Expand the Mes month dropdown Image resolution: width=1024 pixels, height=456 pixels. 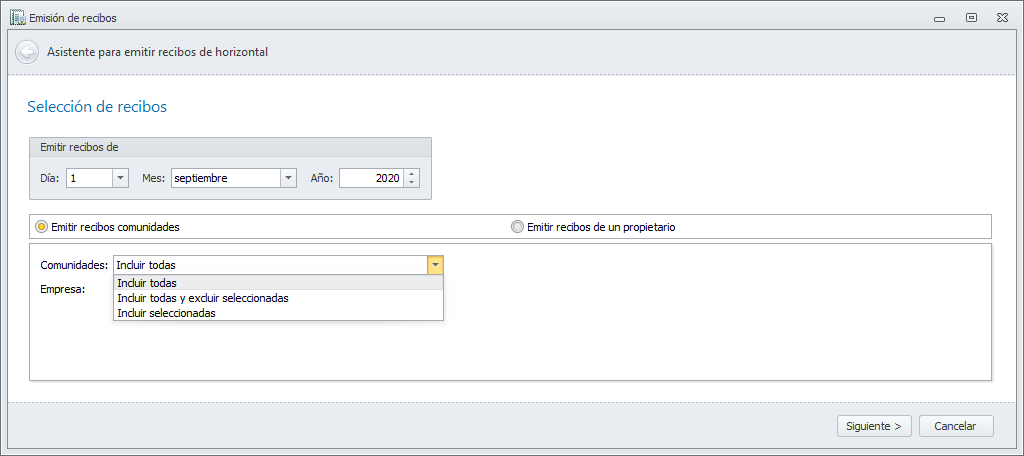click(288, 178)
